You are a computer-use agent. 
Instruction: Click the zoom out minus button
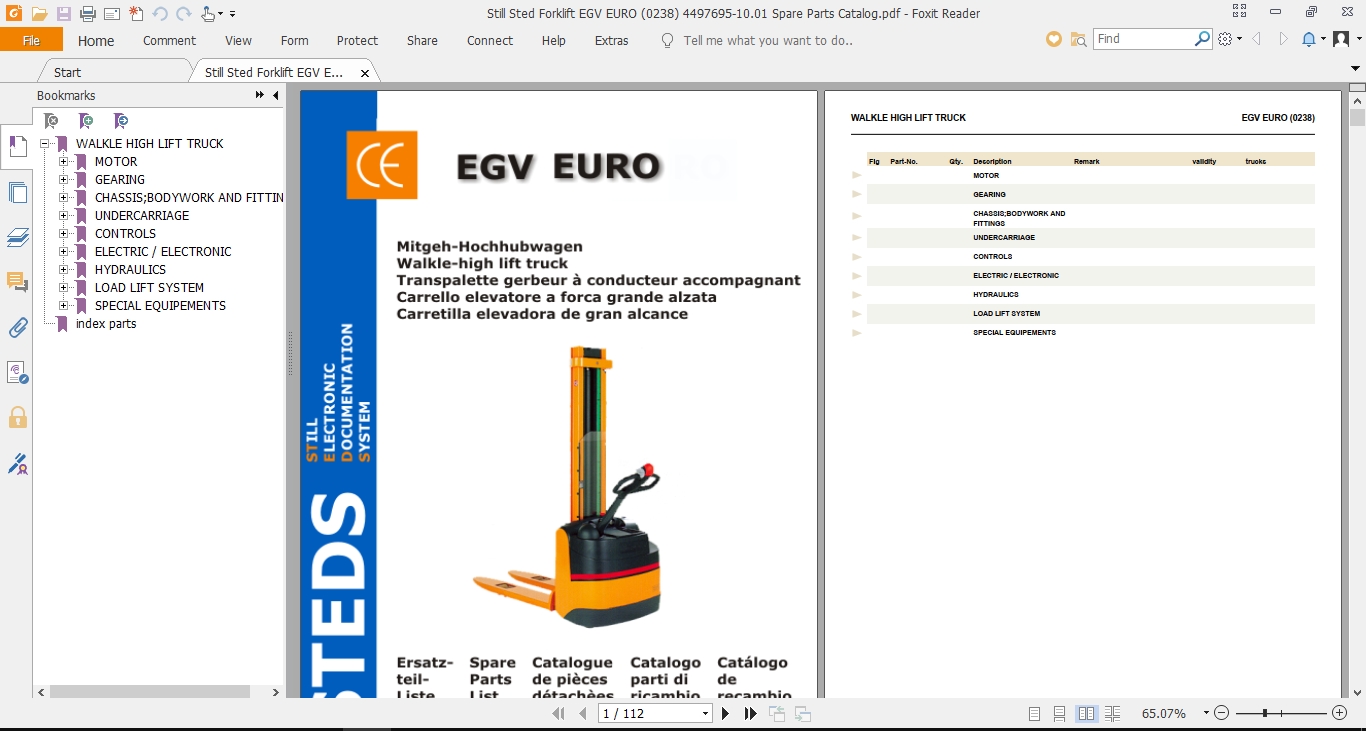pyautogui.click(x=1222, y=714)
